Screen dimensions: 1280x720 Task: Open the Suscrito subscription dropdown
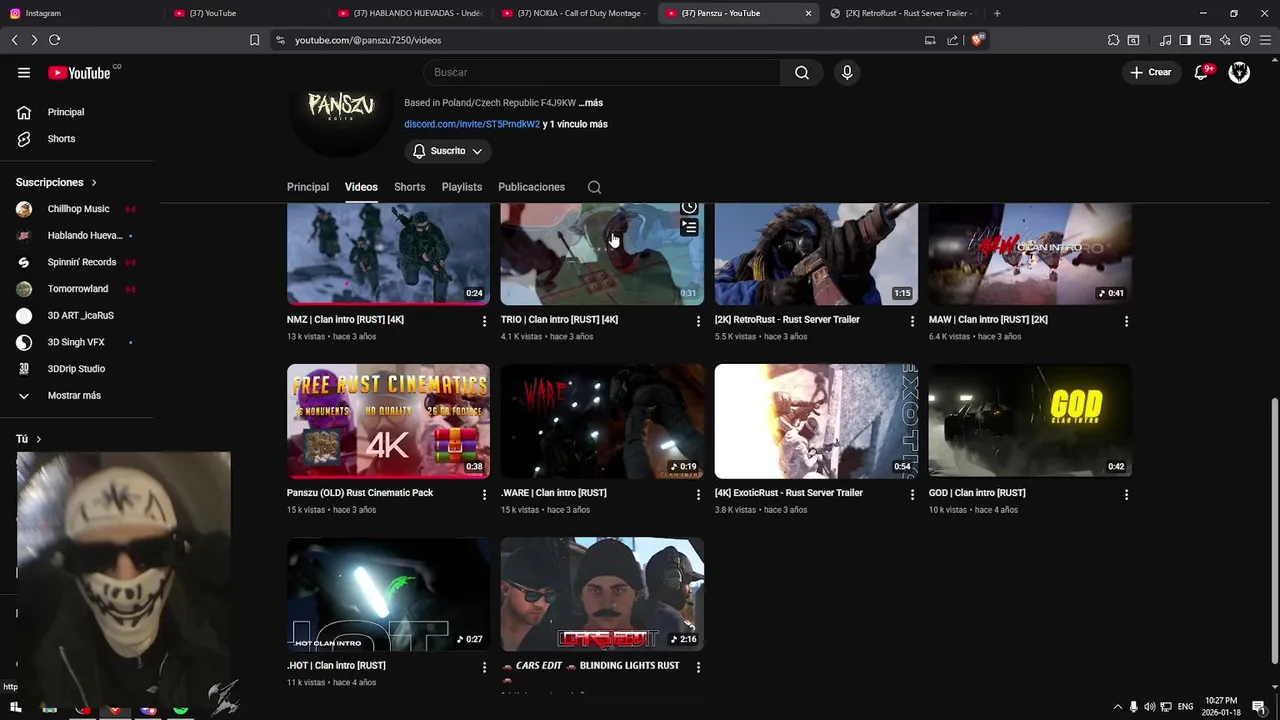point(448,151)
